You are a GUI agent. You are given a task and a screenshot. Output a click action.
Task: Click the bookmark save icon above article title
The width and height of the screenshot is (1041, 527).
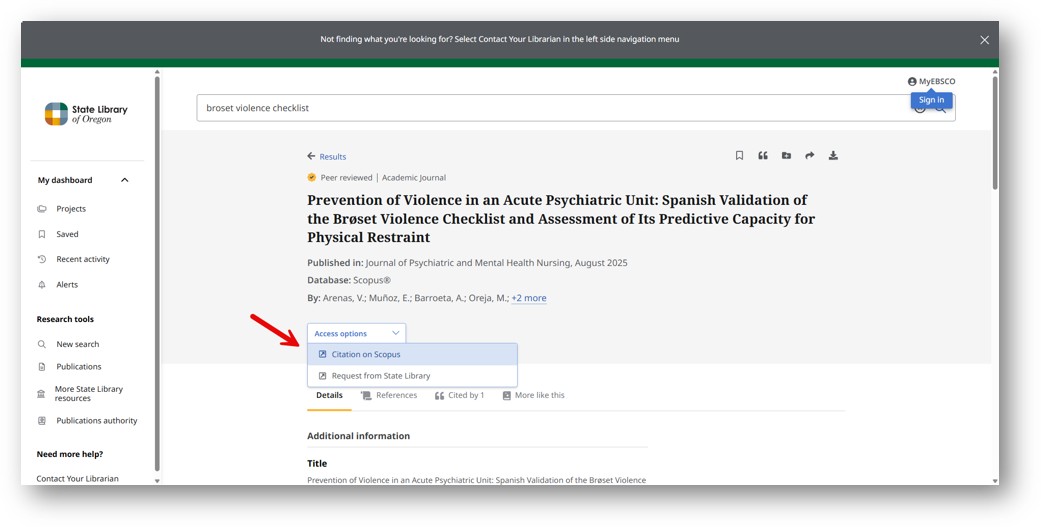[x=739, y=156]
